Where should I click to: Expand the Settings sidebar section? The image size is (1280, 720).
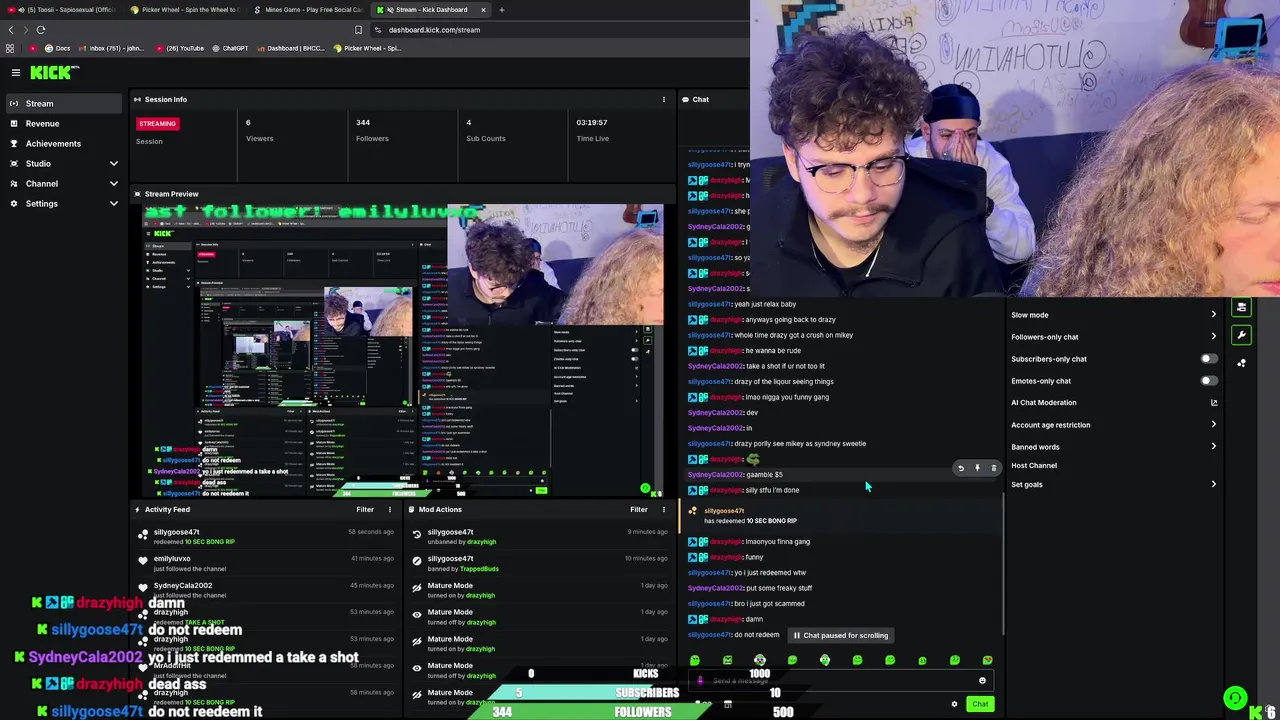pyautogui.click(x=64, y=203)
